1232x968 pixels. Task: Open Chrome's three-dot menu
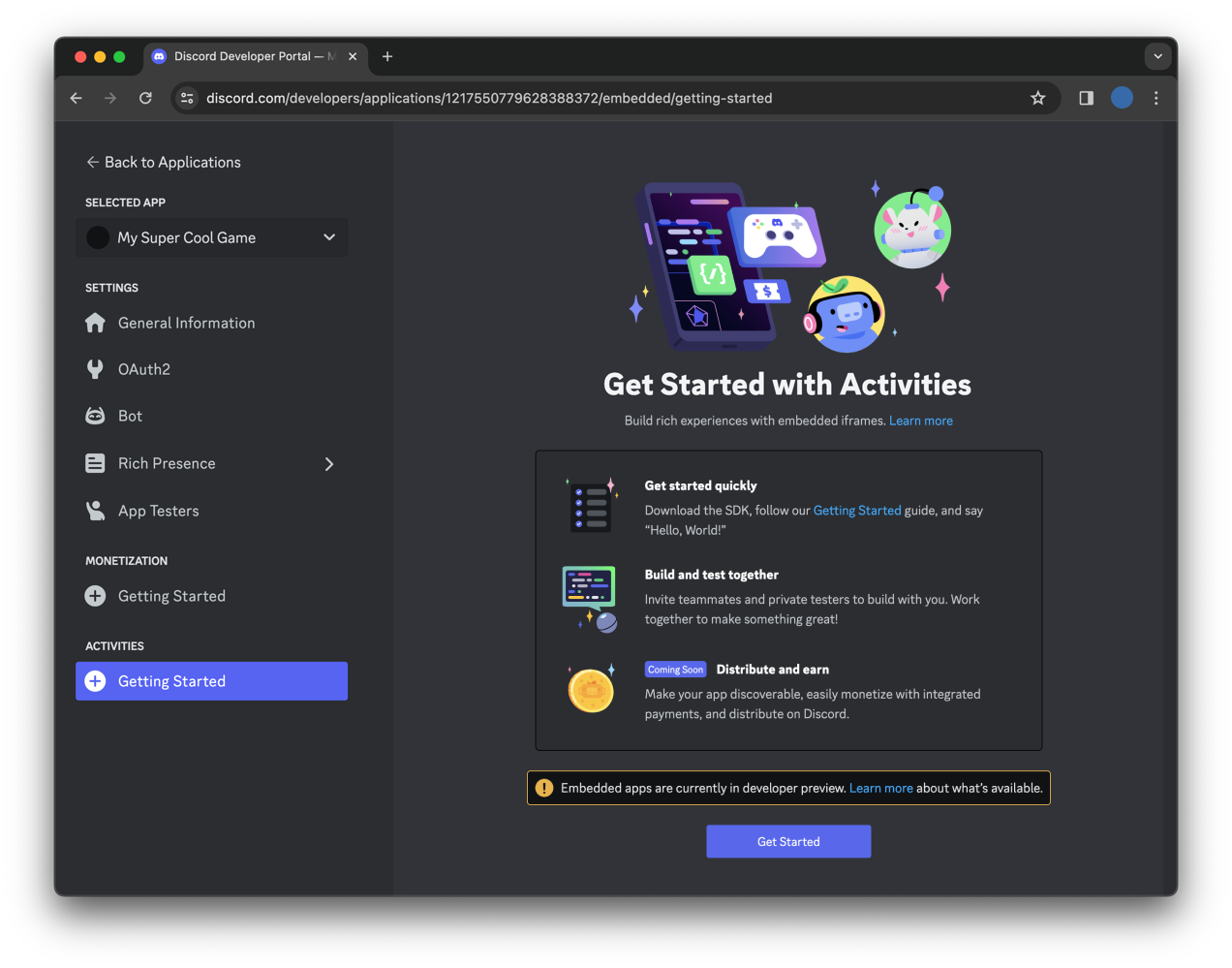point(1156,98)
